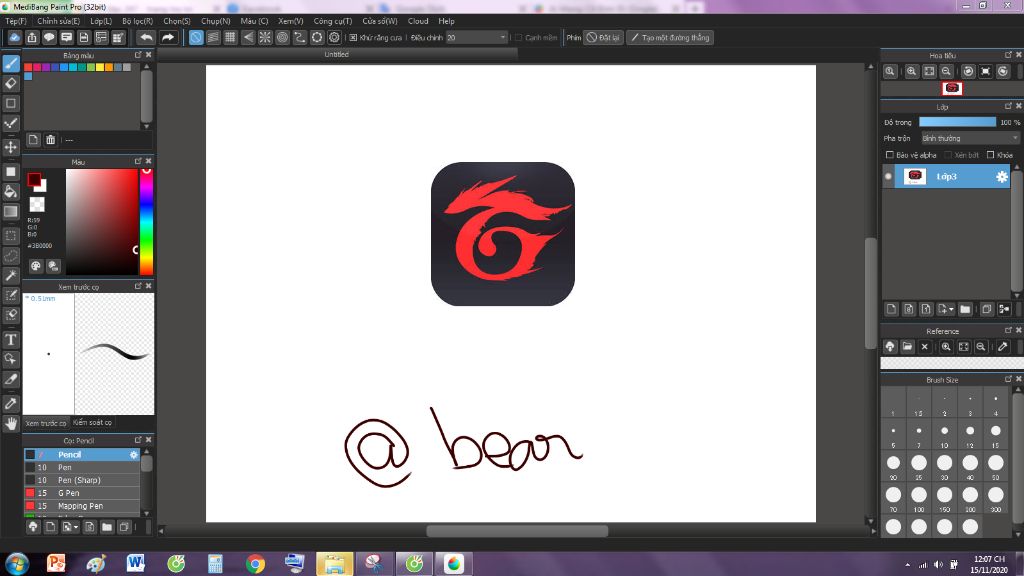The image size is (1024, 576).
Task: Select the Eraser tool
Action: (x=11, y=84)
